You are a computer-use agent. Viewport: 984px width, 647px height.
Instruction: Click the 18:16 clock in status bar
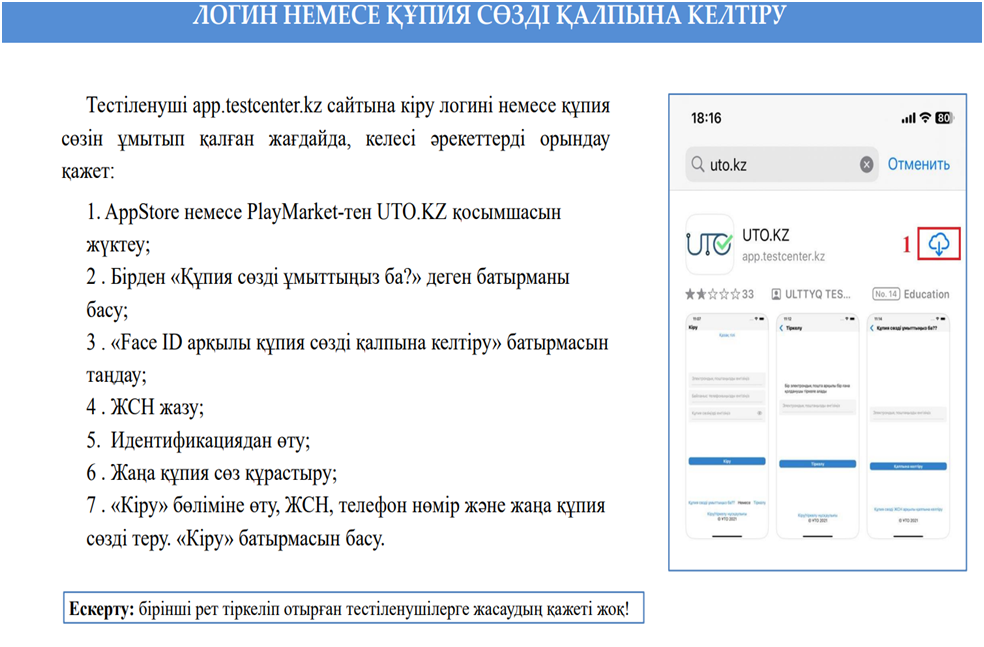coord(705,118)
